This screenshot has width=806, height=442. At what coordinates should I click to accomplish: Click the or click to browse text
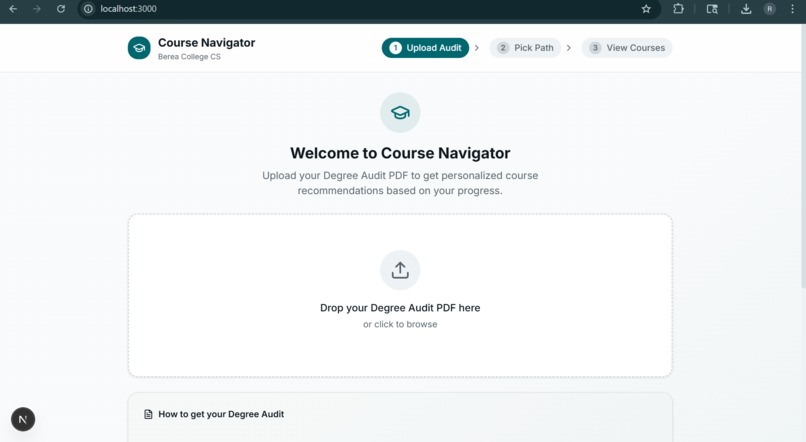point(400,324)
